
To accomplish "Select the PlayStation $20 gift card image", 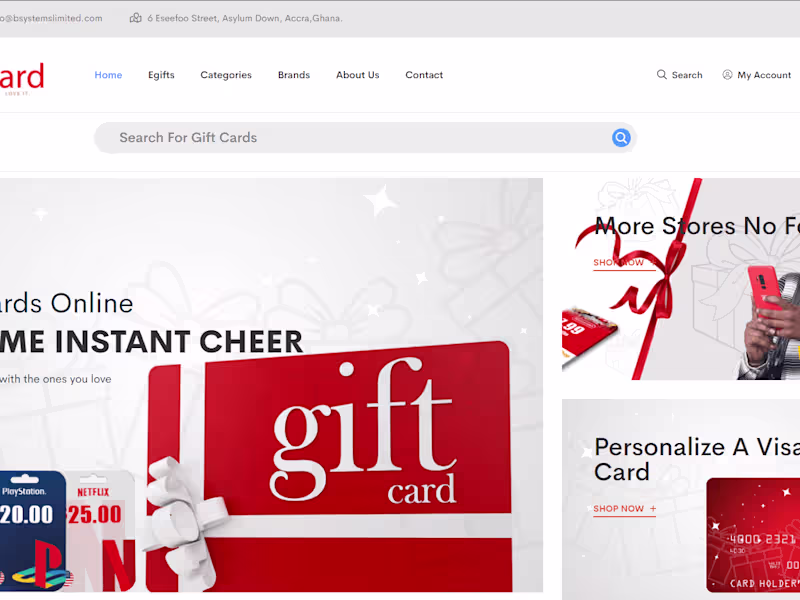I will [33, 531].
